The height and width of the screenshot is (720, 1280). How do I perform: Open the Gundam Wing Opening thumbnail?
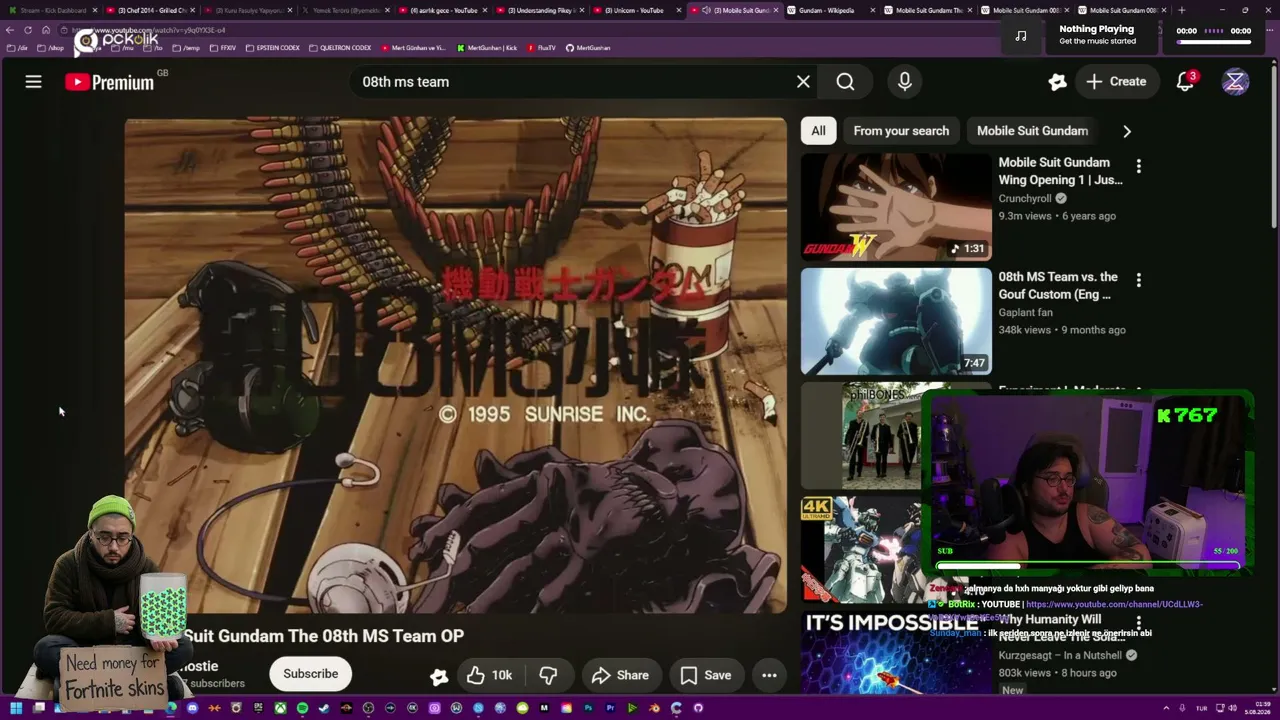(896, 207)
